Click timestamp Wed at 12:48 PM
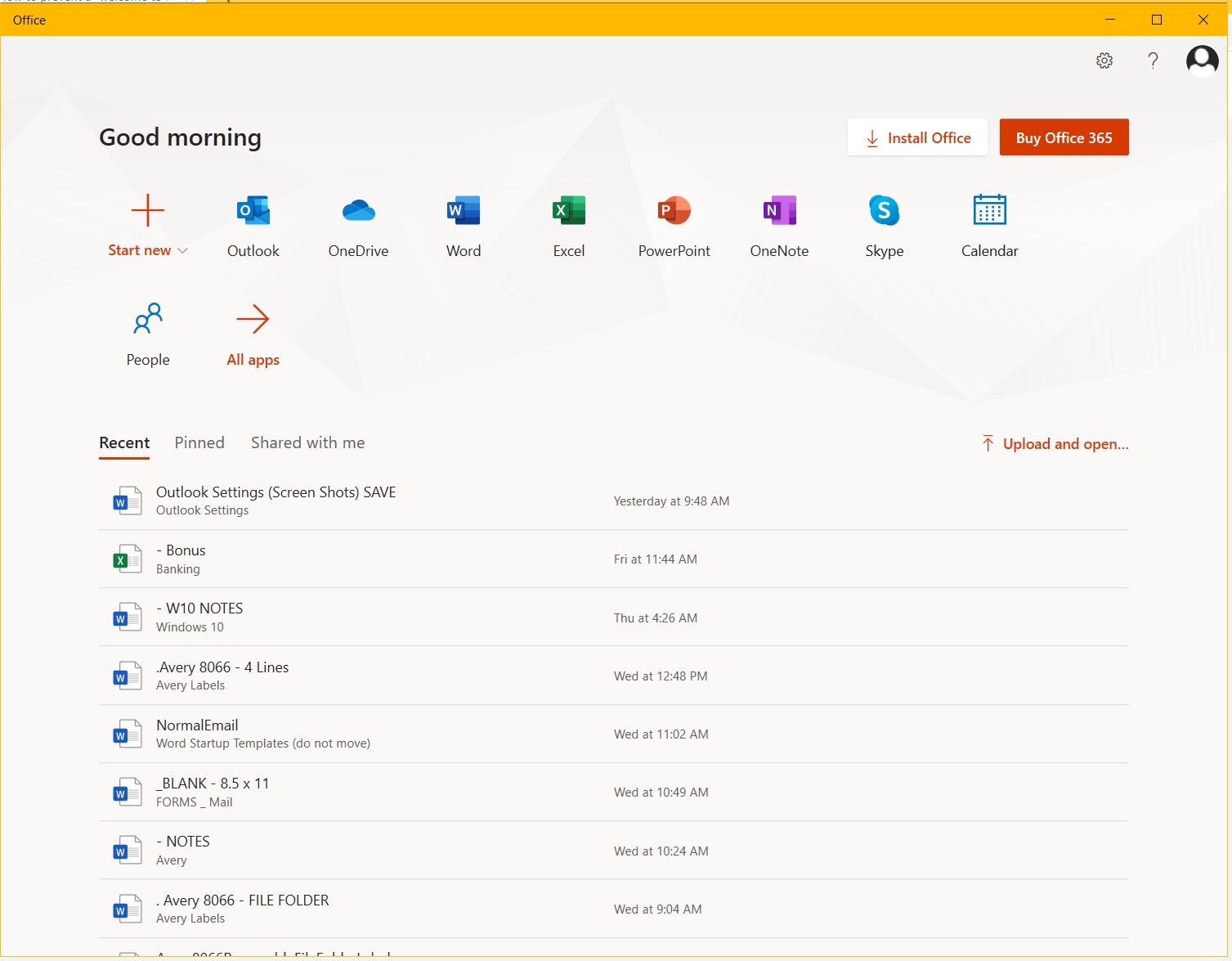 coord(661,676)
